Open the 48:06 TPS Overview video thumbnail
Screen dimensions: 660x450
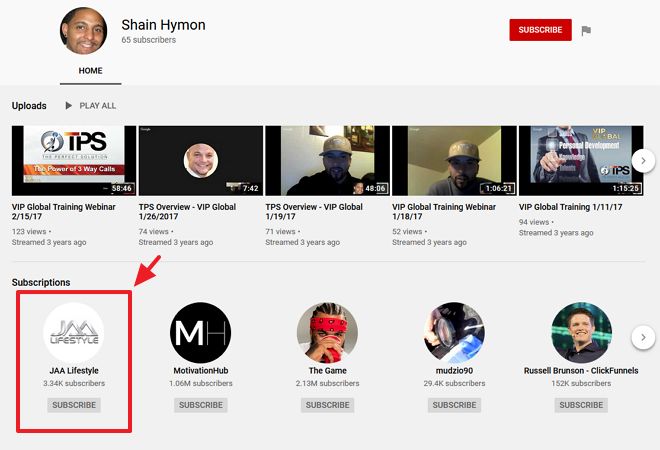click(327, 160)
